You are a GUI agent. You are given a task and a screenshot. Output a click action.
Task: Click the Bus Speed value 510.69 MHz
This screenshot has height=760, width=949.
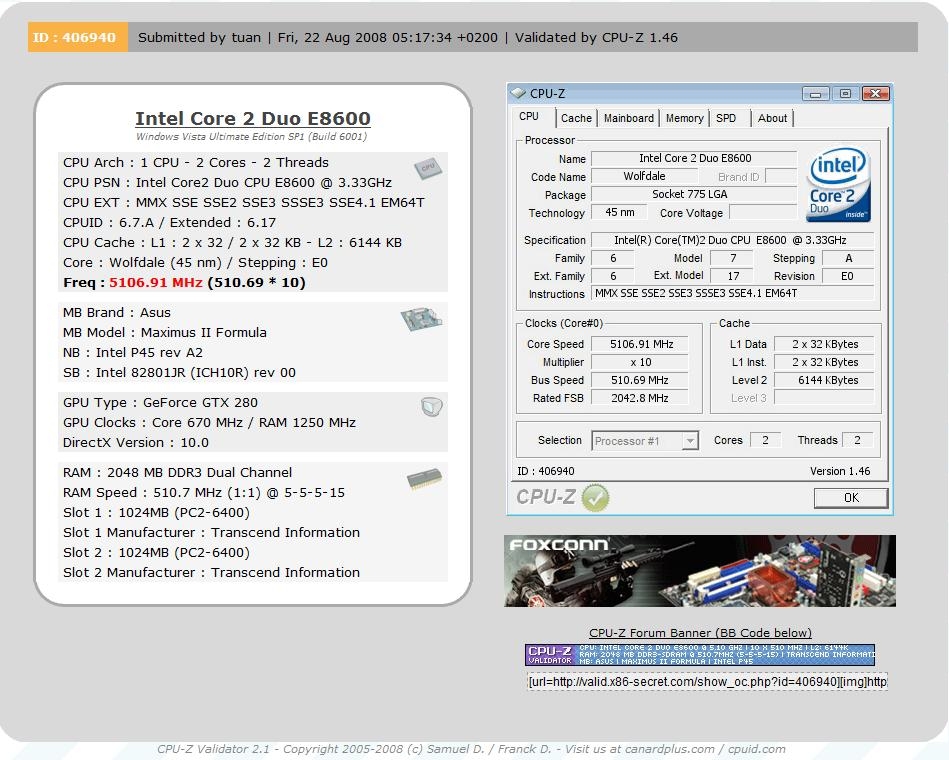641,380
